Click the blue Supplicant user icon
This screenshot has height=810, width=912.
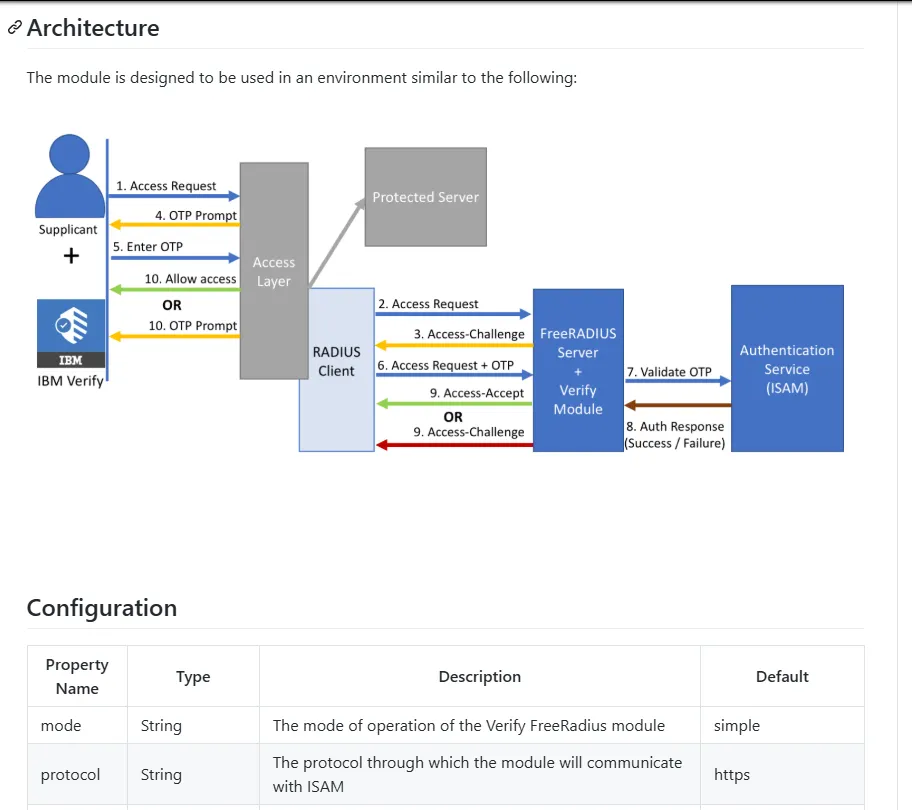tap(70, 176)
